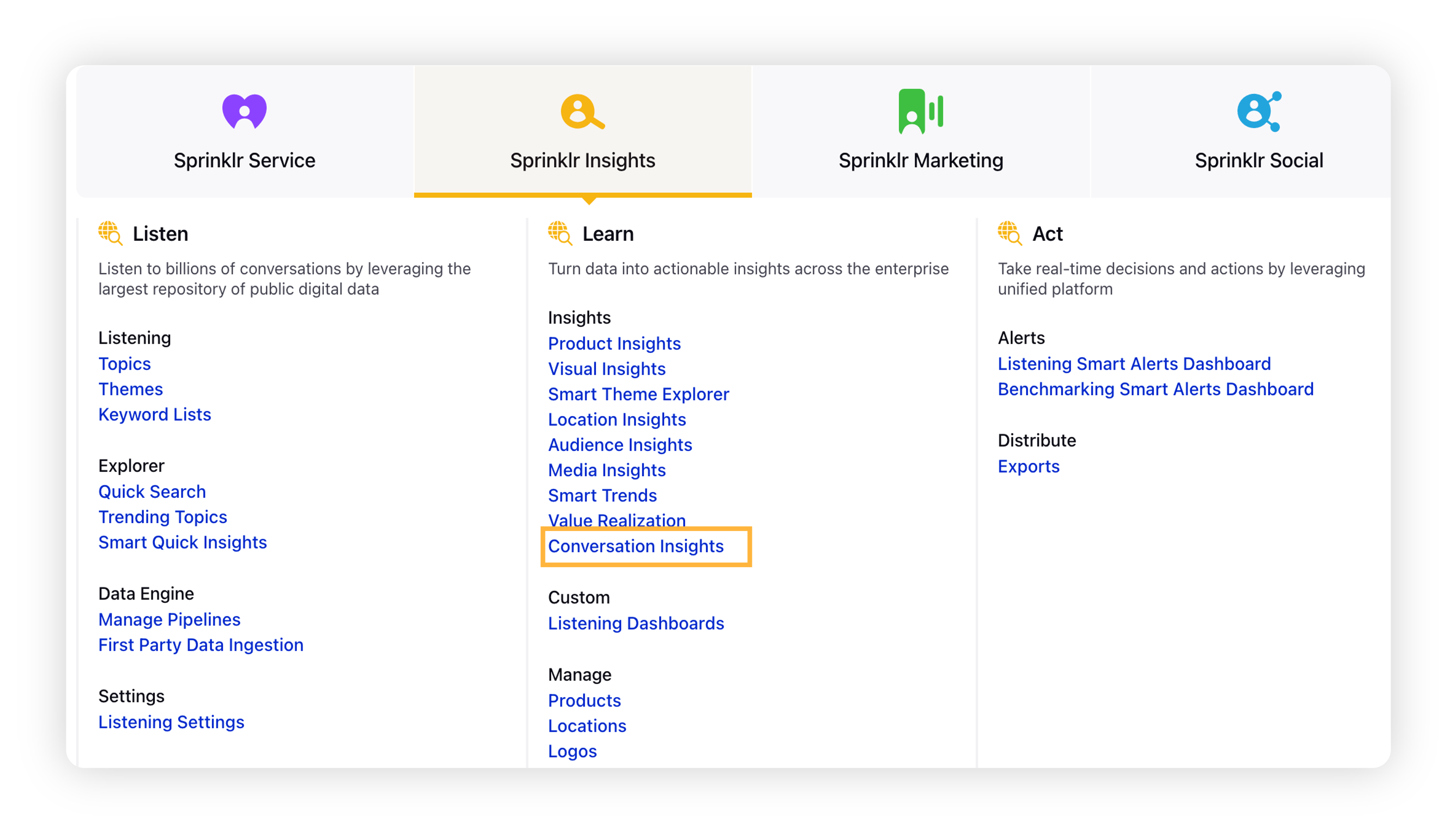1456x833 pixels.
Task: Click the blue Sprinklr Social icon
Action: point(1258,112)
